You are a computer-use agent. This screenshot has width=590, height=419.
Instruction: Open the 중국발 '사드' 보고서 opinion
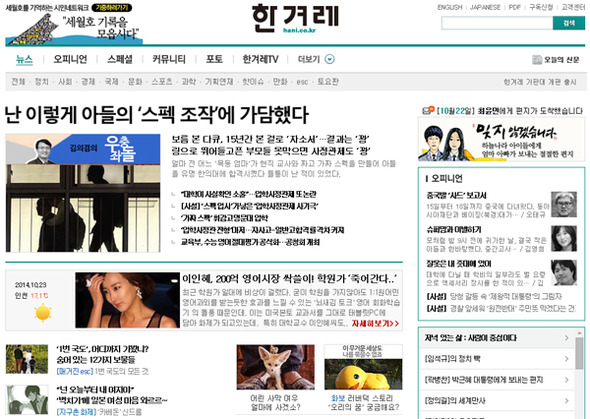click(x=456, y=196)
